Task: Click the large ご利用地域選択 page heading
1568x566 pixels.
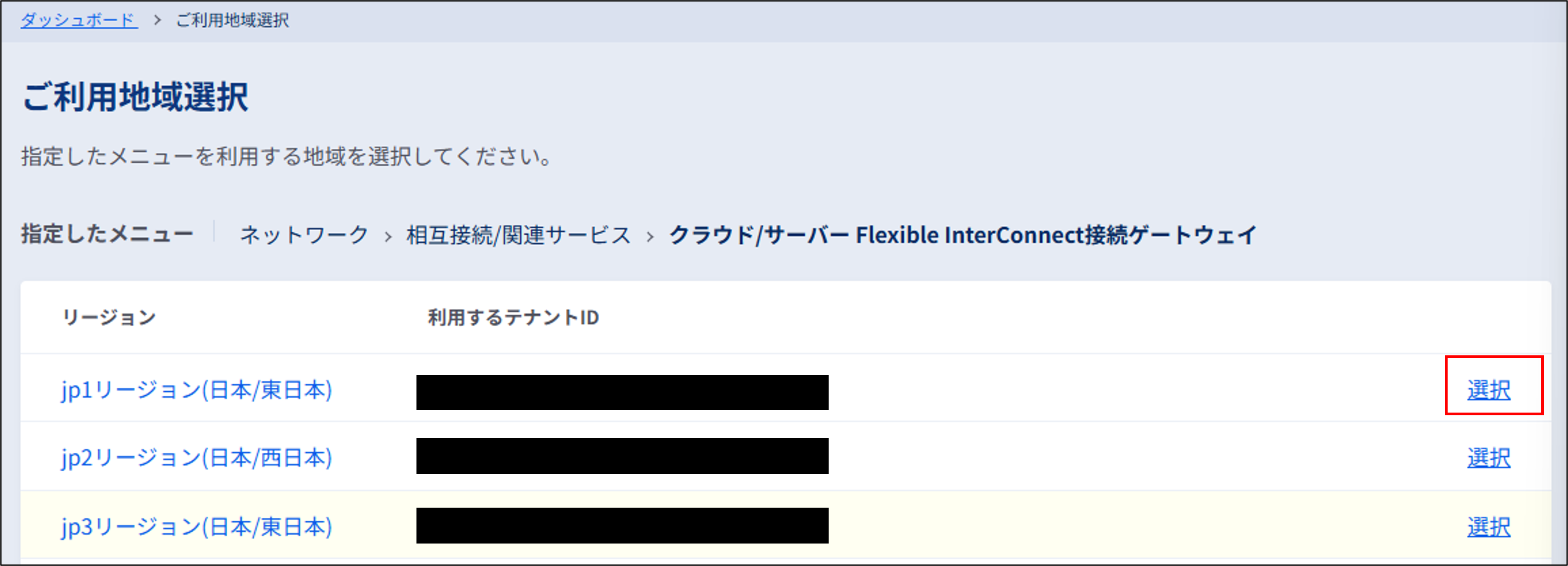Action: pos(135,97)
